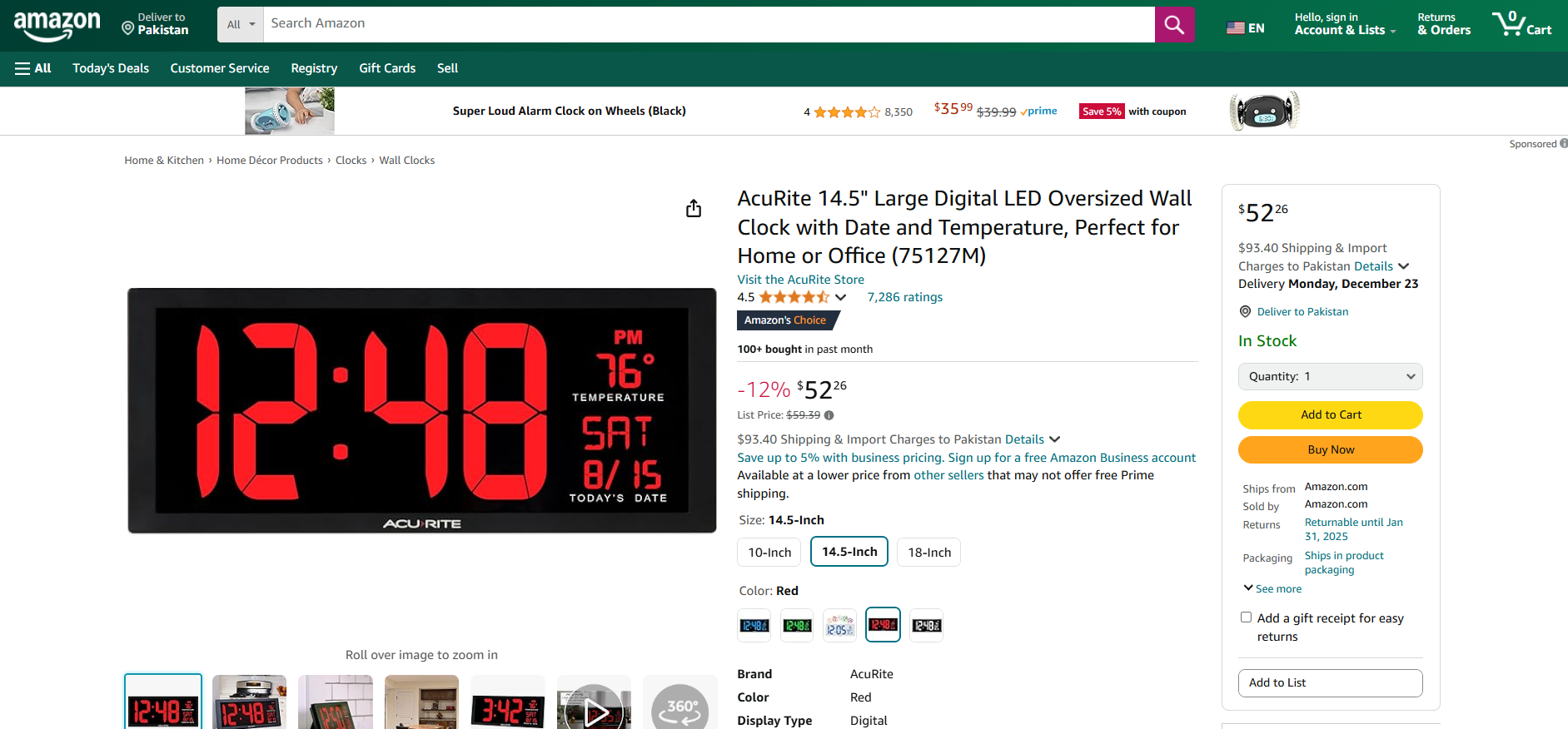Expand shipping Details in the buy box
1568x729 pixels.
pos(1381,266)
